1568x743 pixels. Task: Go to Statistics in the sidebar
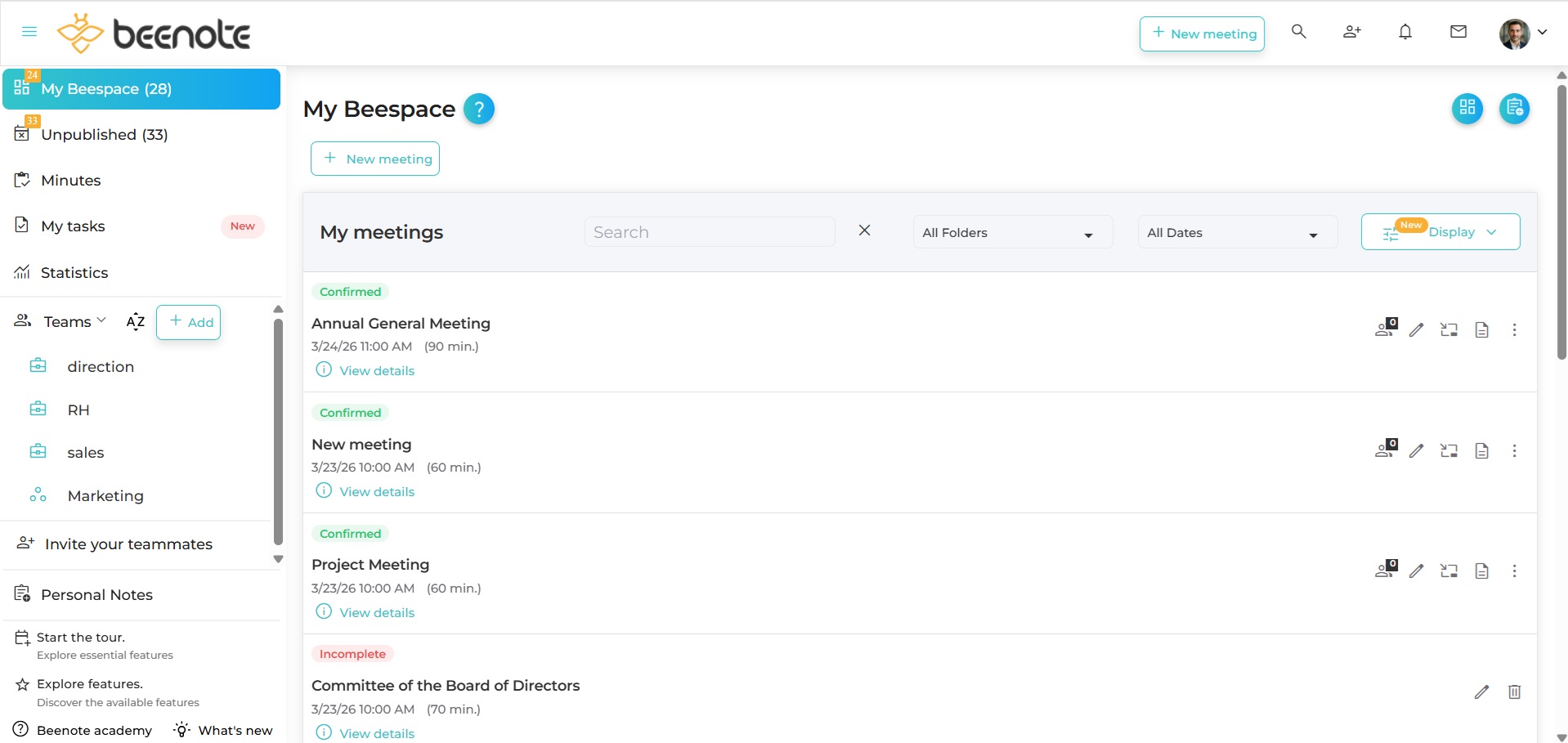tap(74, 272)
